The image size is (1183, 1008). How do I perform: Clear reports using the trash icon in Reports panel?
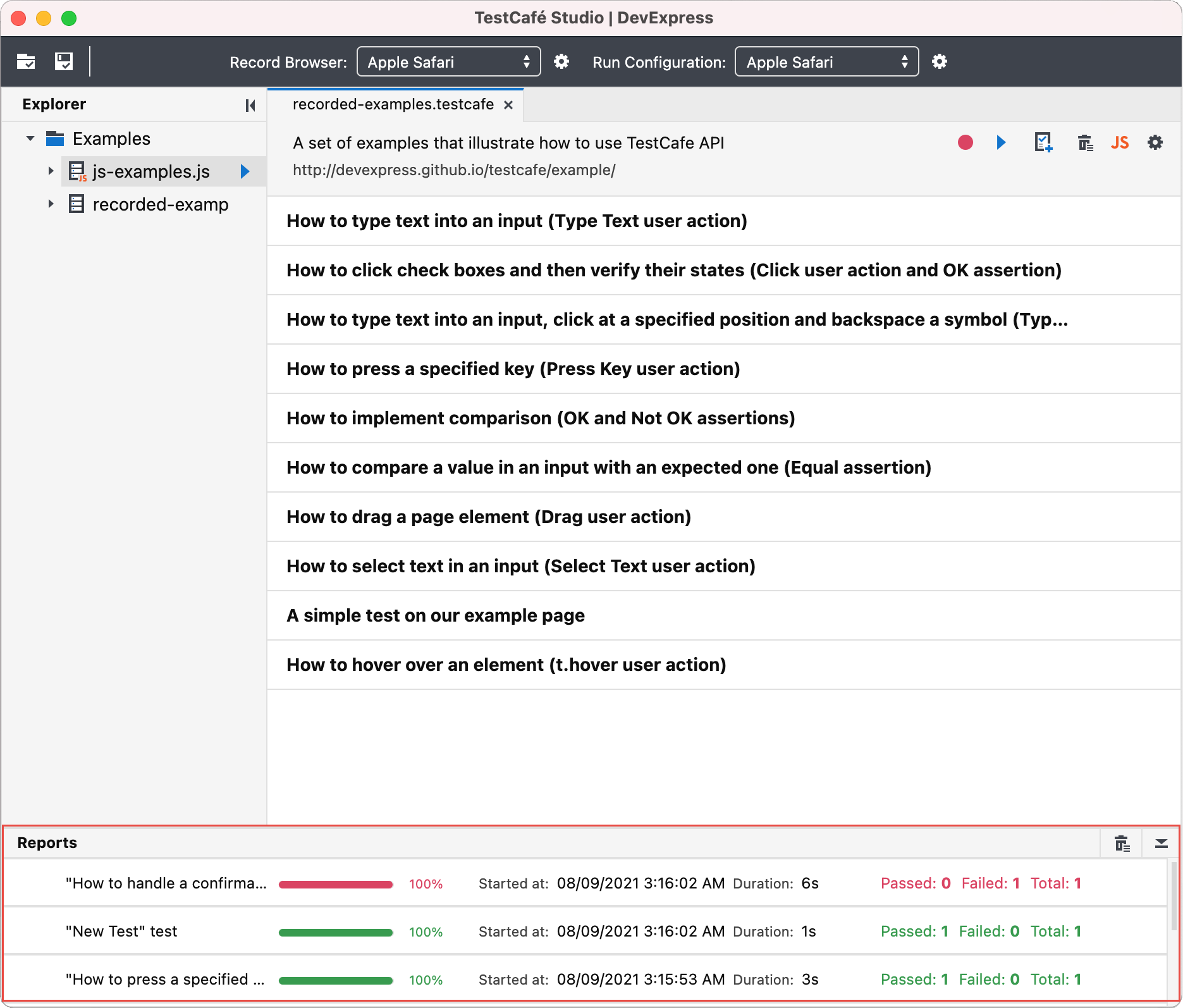click(x=1122, y=843)
